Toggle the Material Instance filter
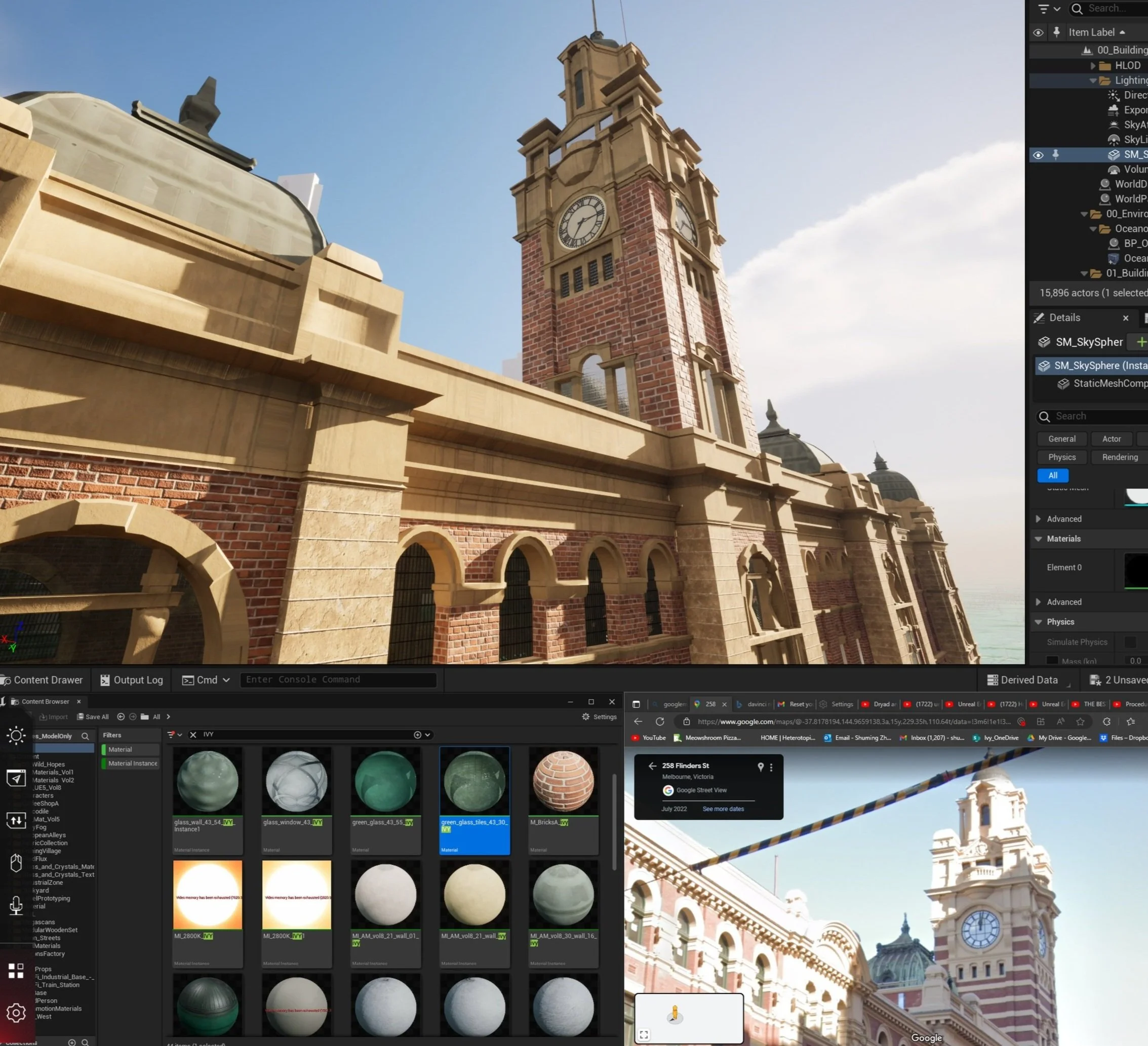 [x=132, y=763]
